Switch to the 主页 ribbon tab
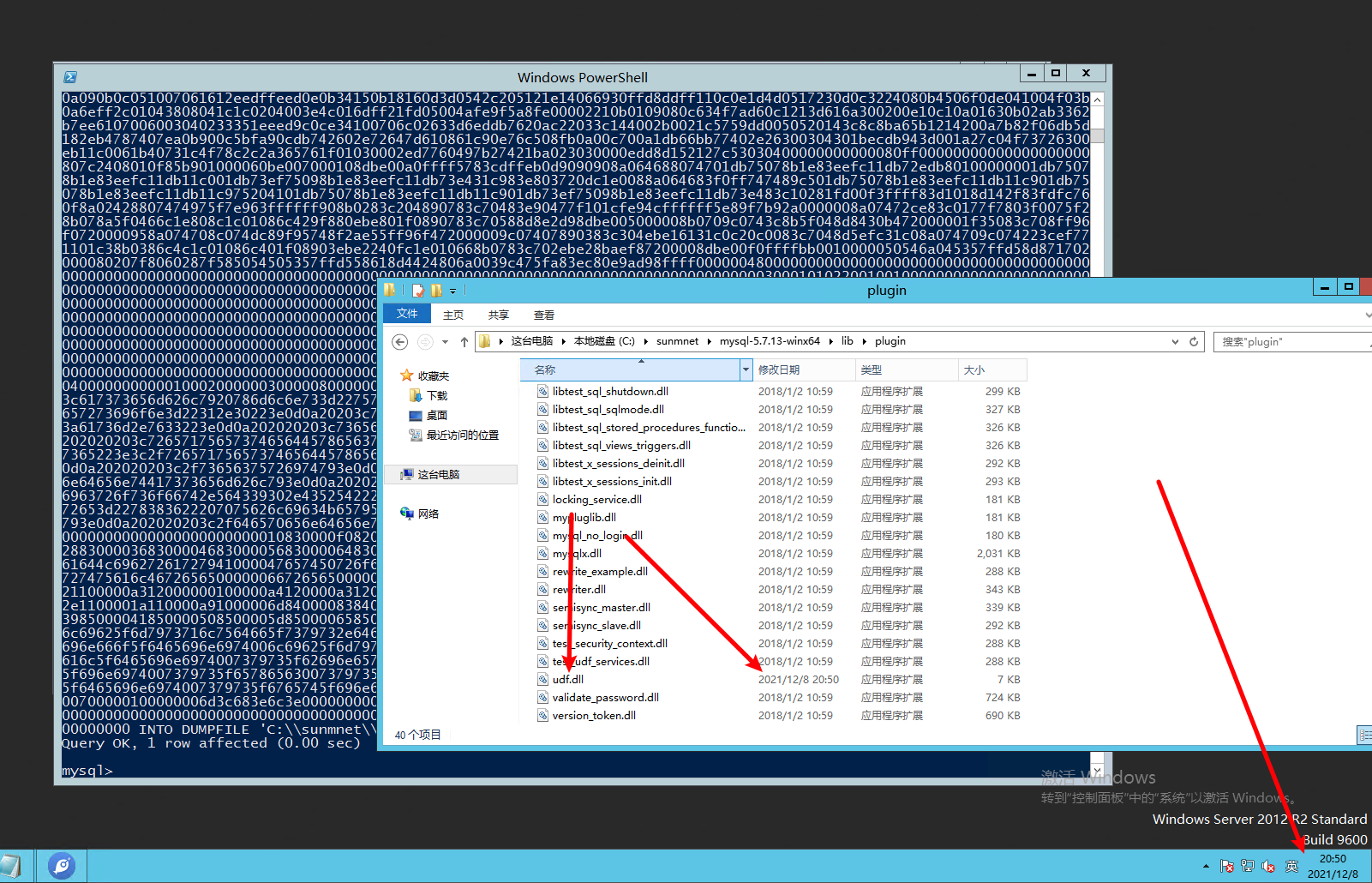 click(x=453, y=315)
